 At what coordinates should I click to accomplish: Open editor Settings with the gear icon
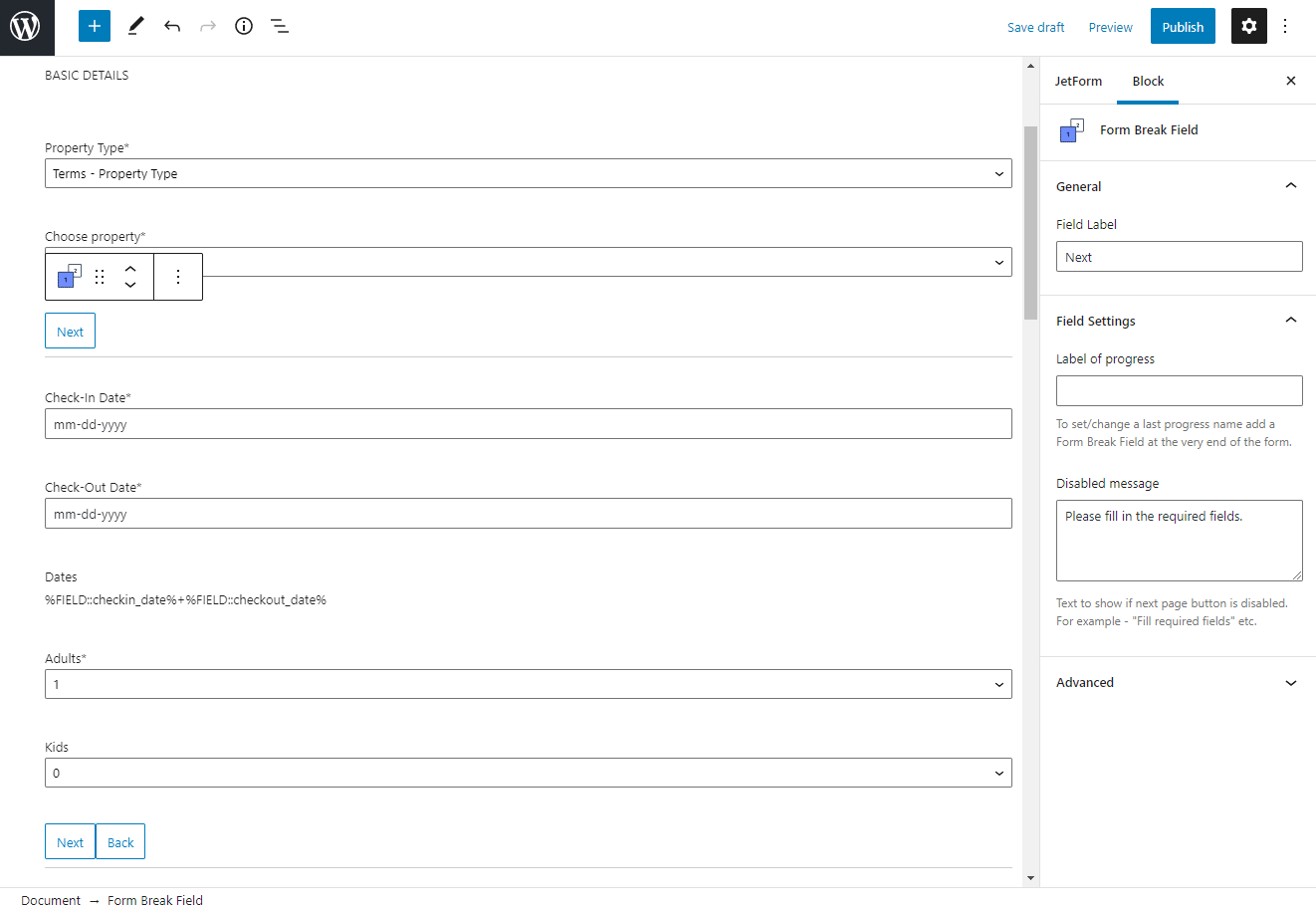1248,26
